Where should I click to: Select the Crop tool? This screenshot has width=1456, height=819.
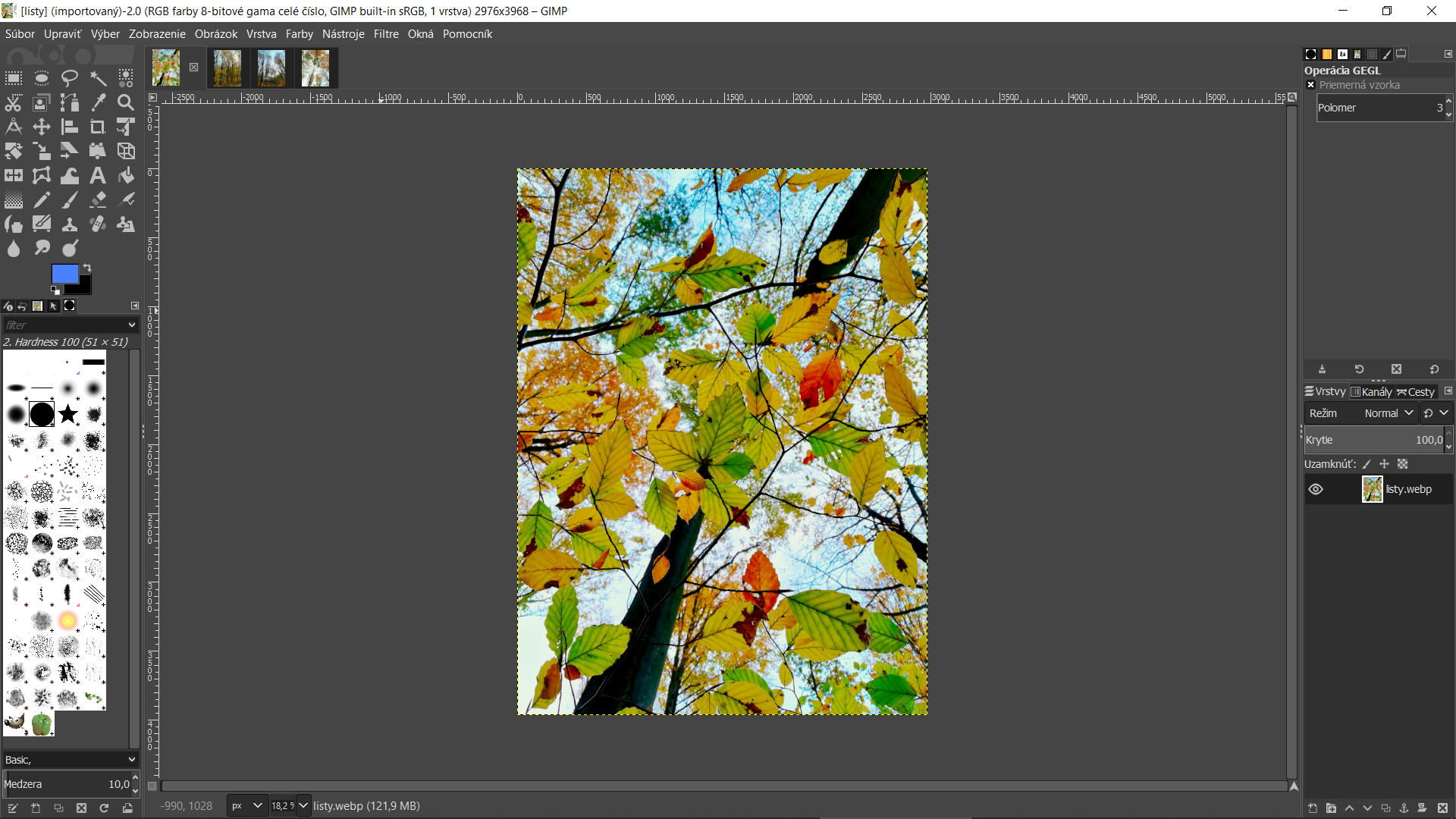point(98,127)
